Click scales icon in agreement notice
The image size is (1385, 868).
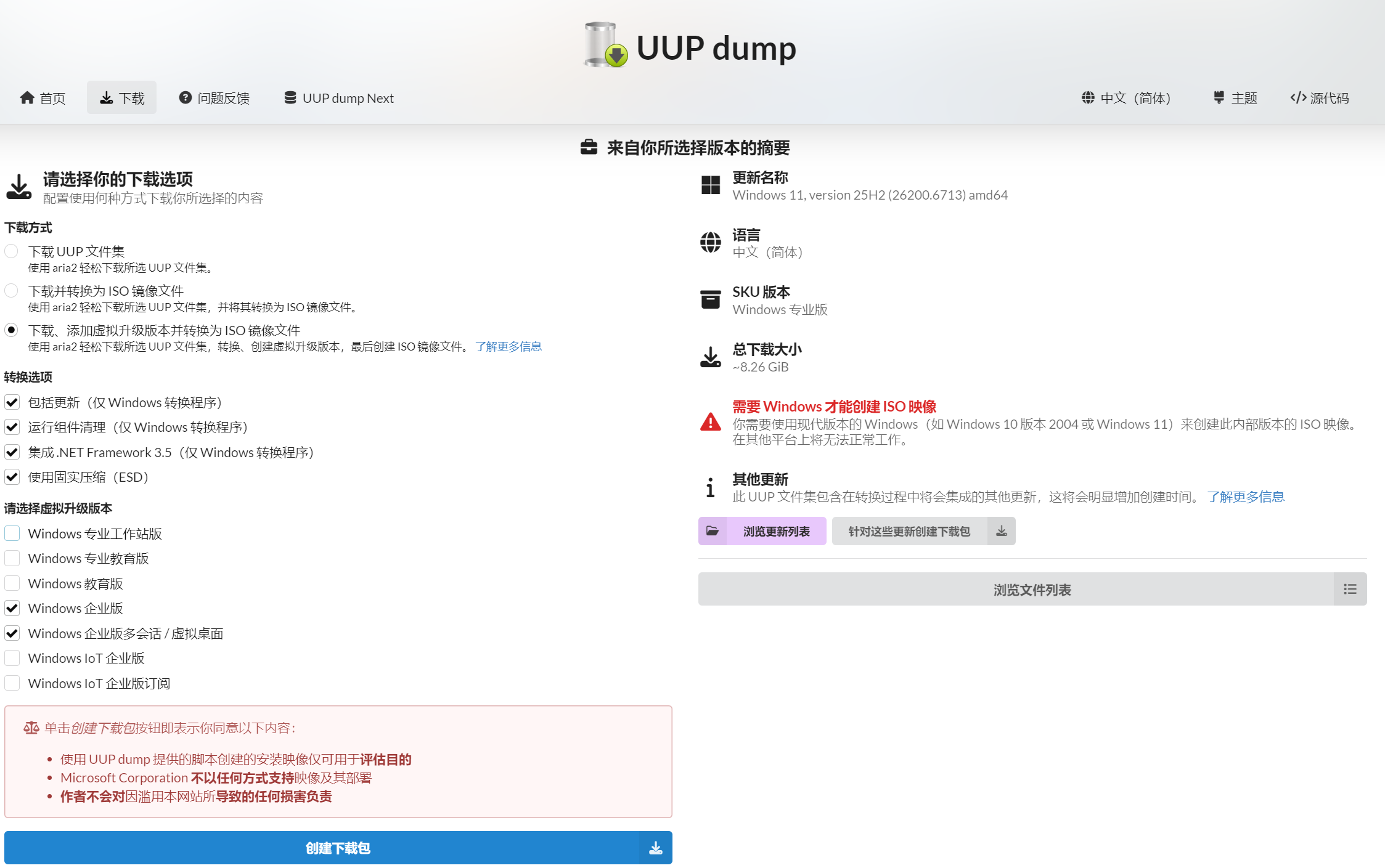point(31,728)
